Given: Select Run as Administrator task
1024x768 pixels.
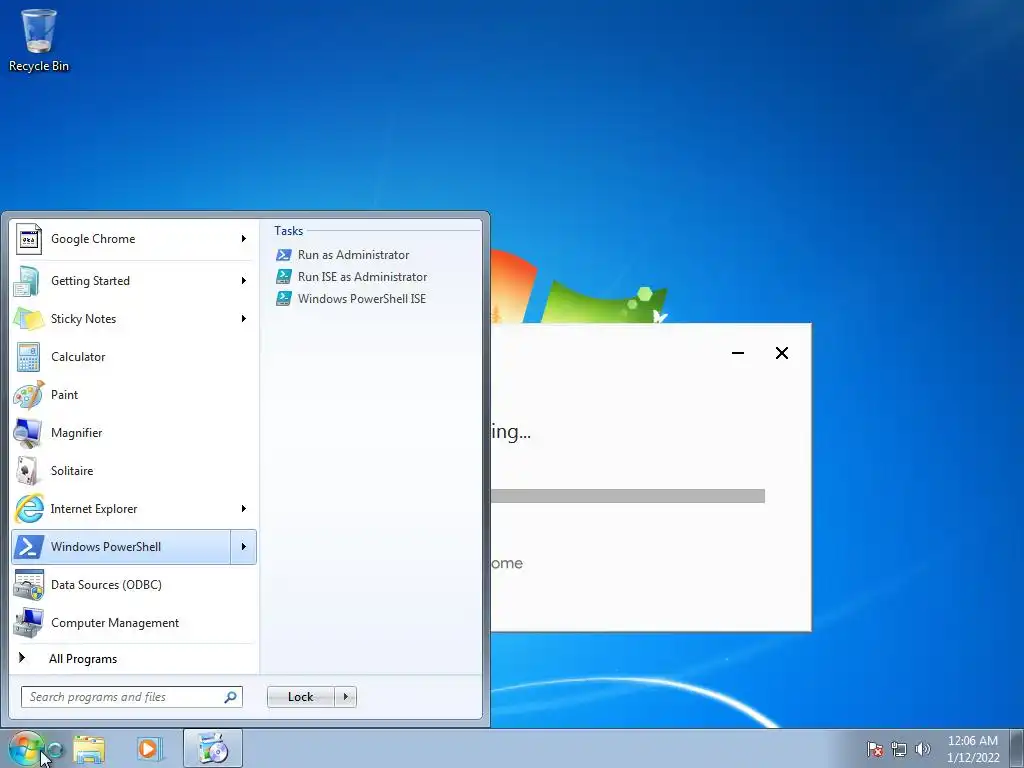Looking at the screenshot, I should pyautogui.click(x=353, y=255).
